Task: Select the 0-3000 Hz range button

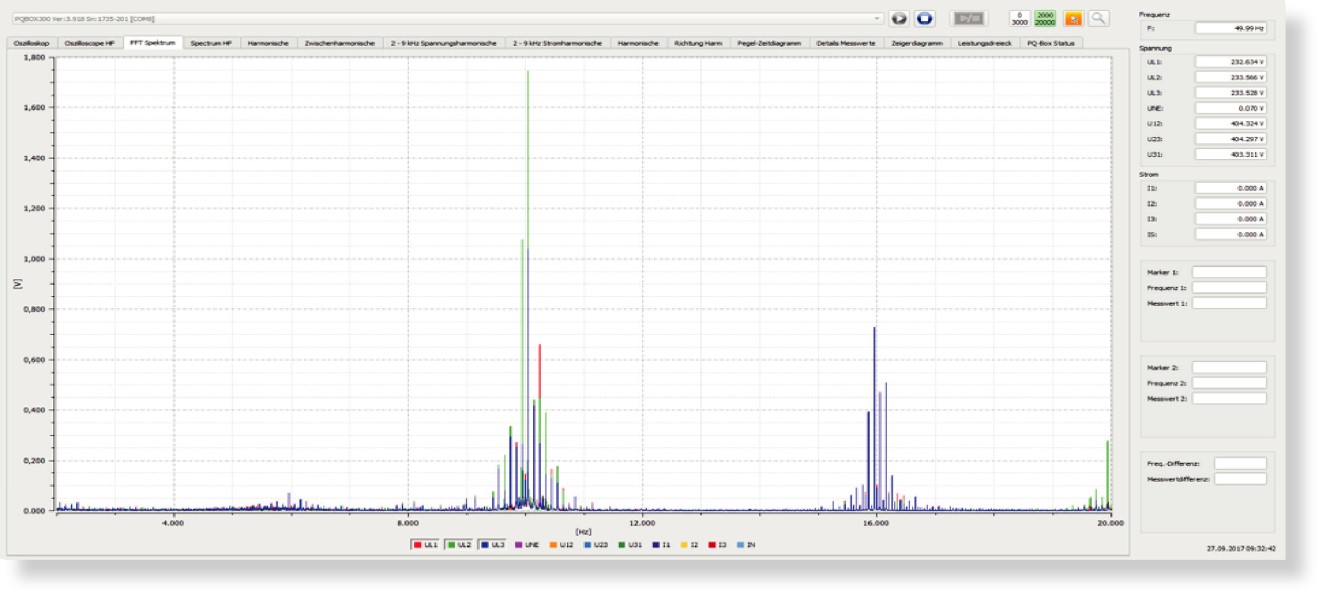Action: tap(1019, 18)
